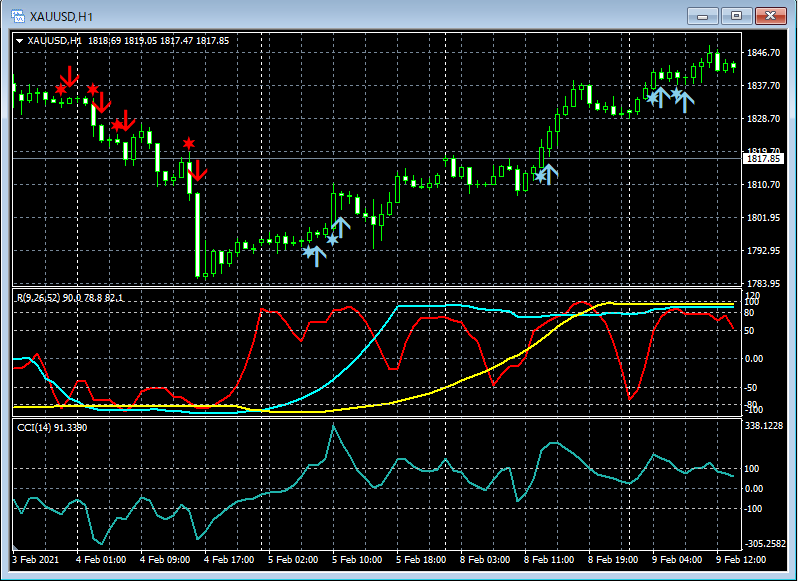Click the 4 Feb 09:00 time label

click(x=165, y=560)
